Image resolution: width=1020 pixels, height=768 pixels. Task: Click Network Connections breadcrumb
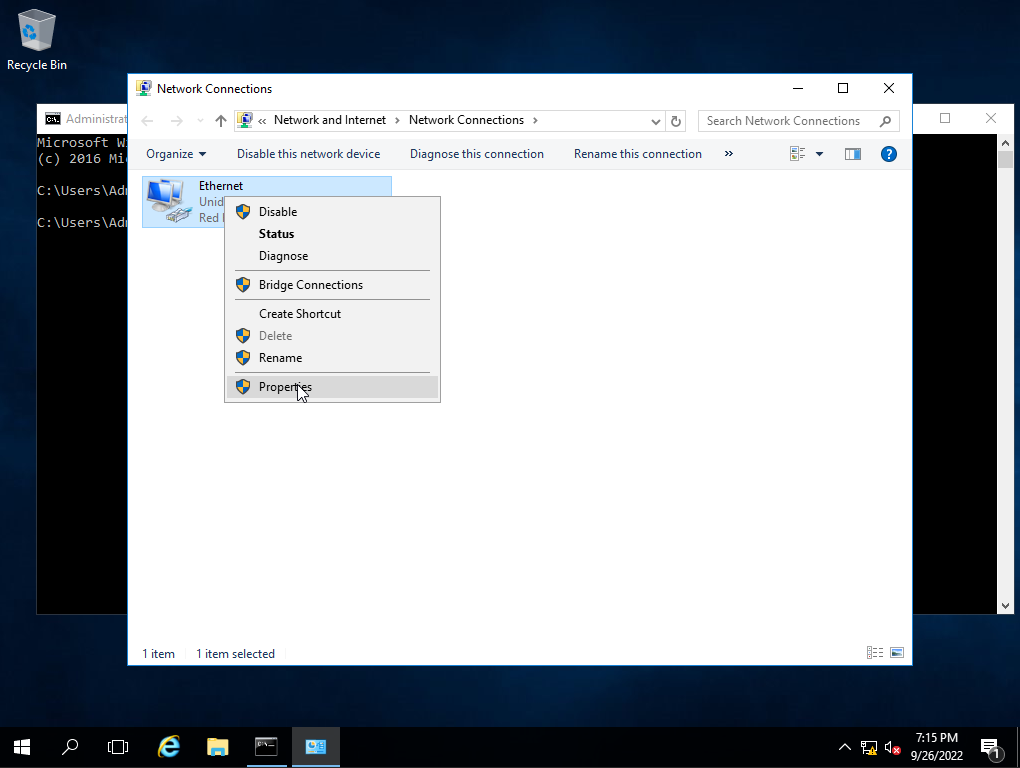tap(466, 120)
